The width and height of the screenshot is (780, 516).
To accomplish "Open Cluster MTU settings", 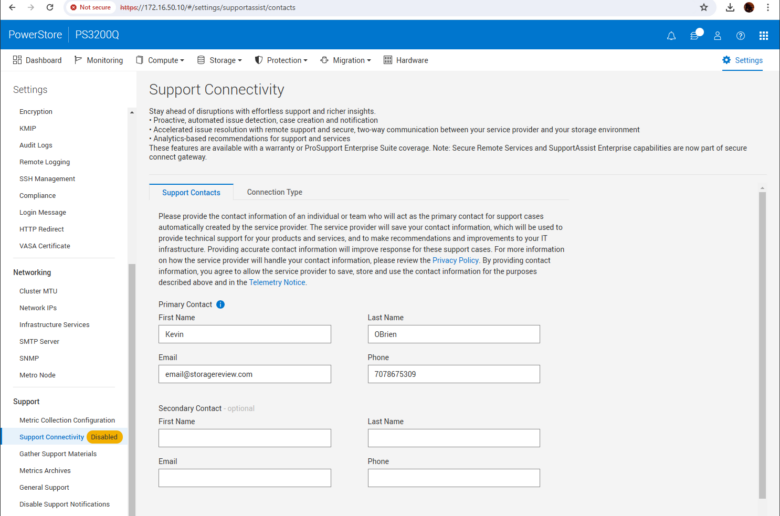I will 38,291.
